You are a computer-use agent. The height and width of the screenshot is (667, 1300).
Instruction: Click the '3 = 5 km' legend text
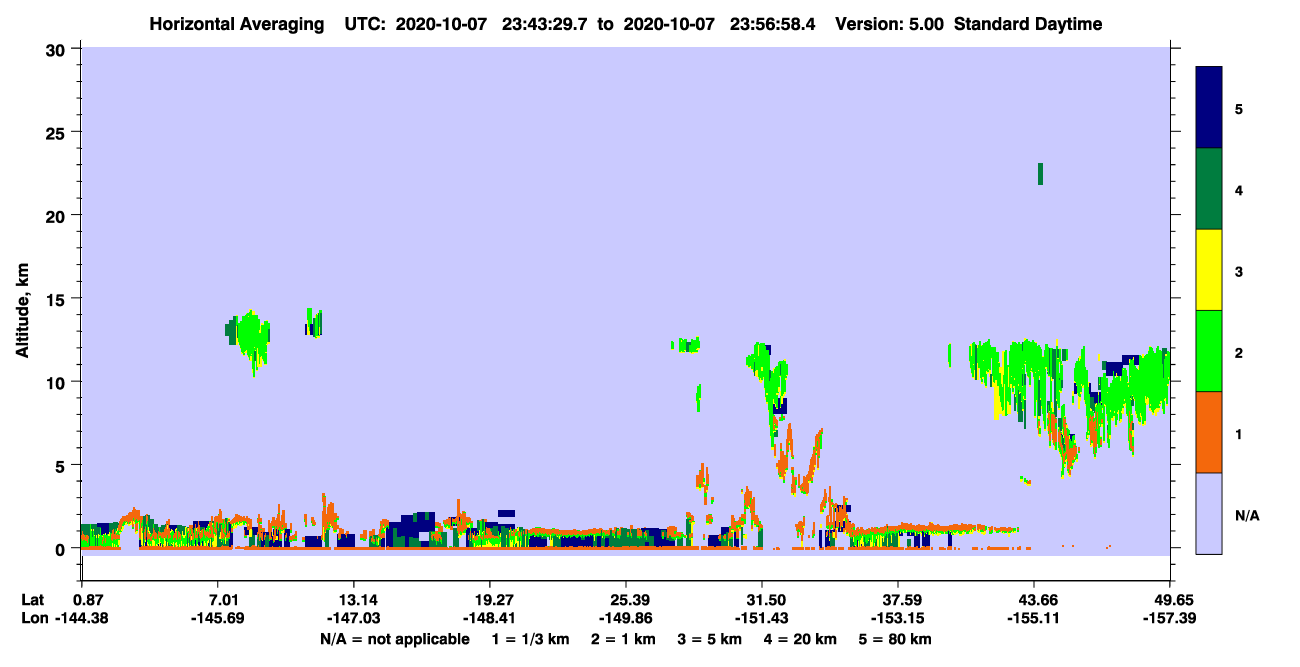tap(710, 639)
